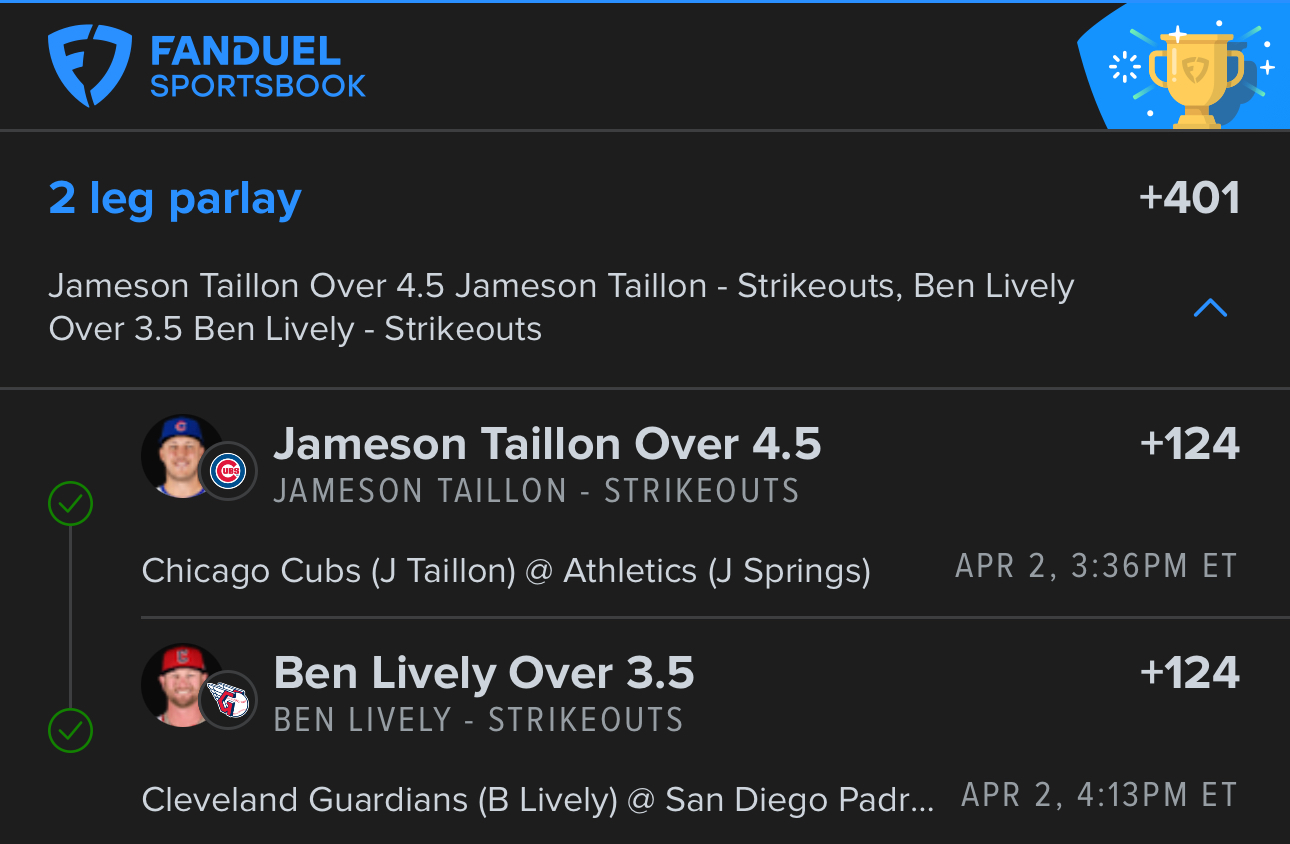
Task: Click the Cleveland Guardians team logo badge
Action: coord(228,699)
